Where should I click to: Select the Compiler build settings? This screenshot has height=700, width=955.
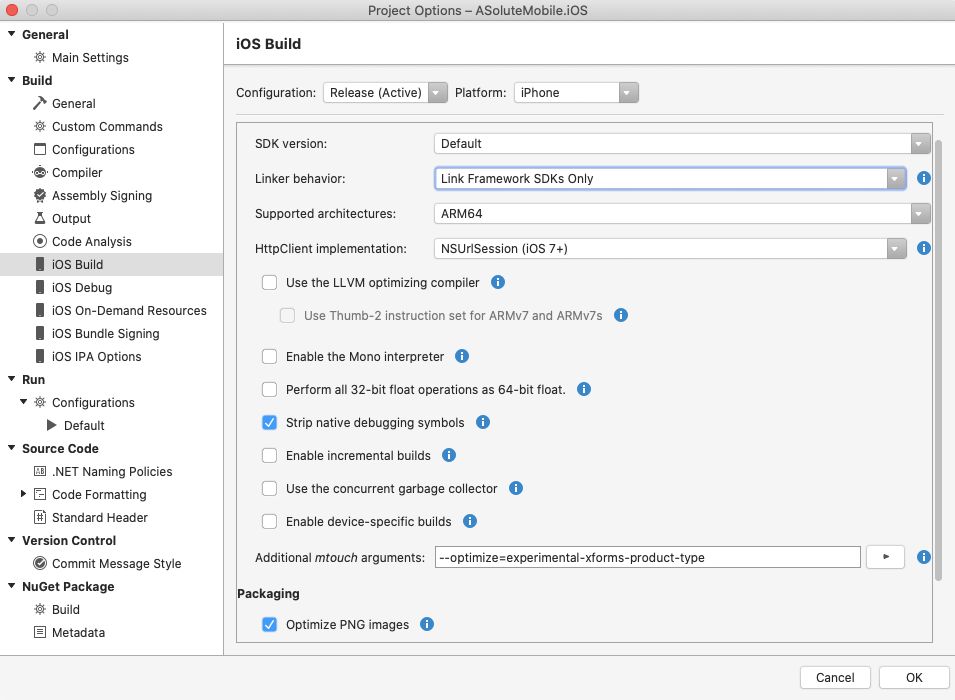click(x=77, y=173)
